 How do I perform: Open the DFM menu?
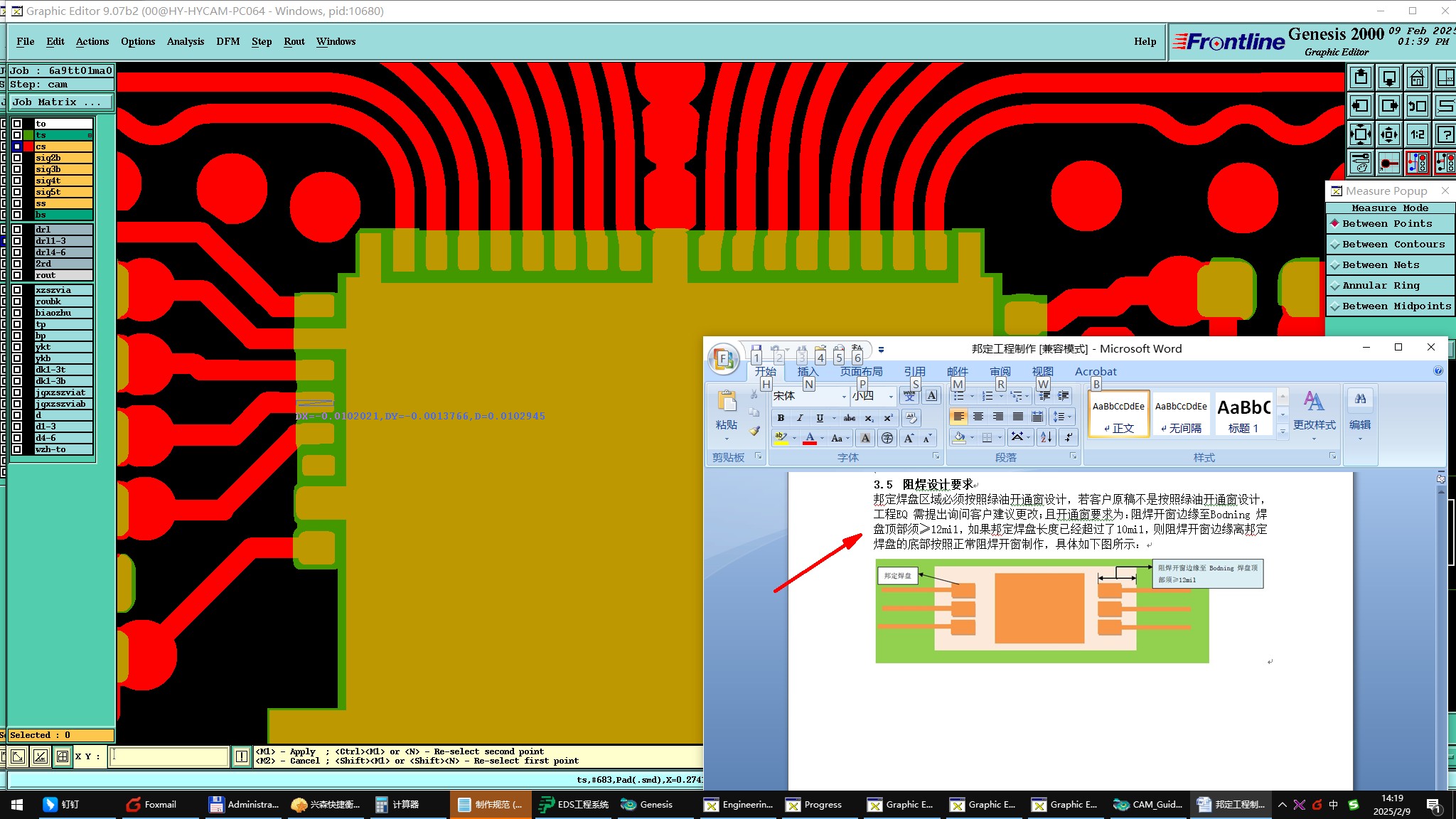227,41
